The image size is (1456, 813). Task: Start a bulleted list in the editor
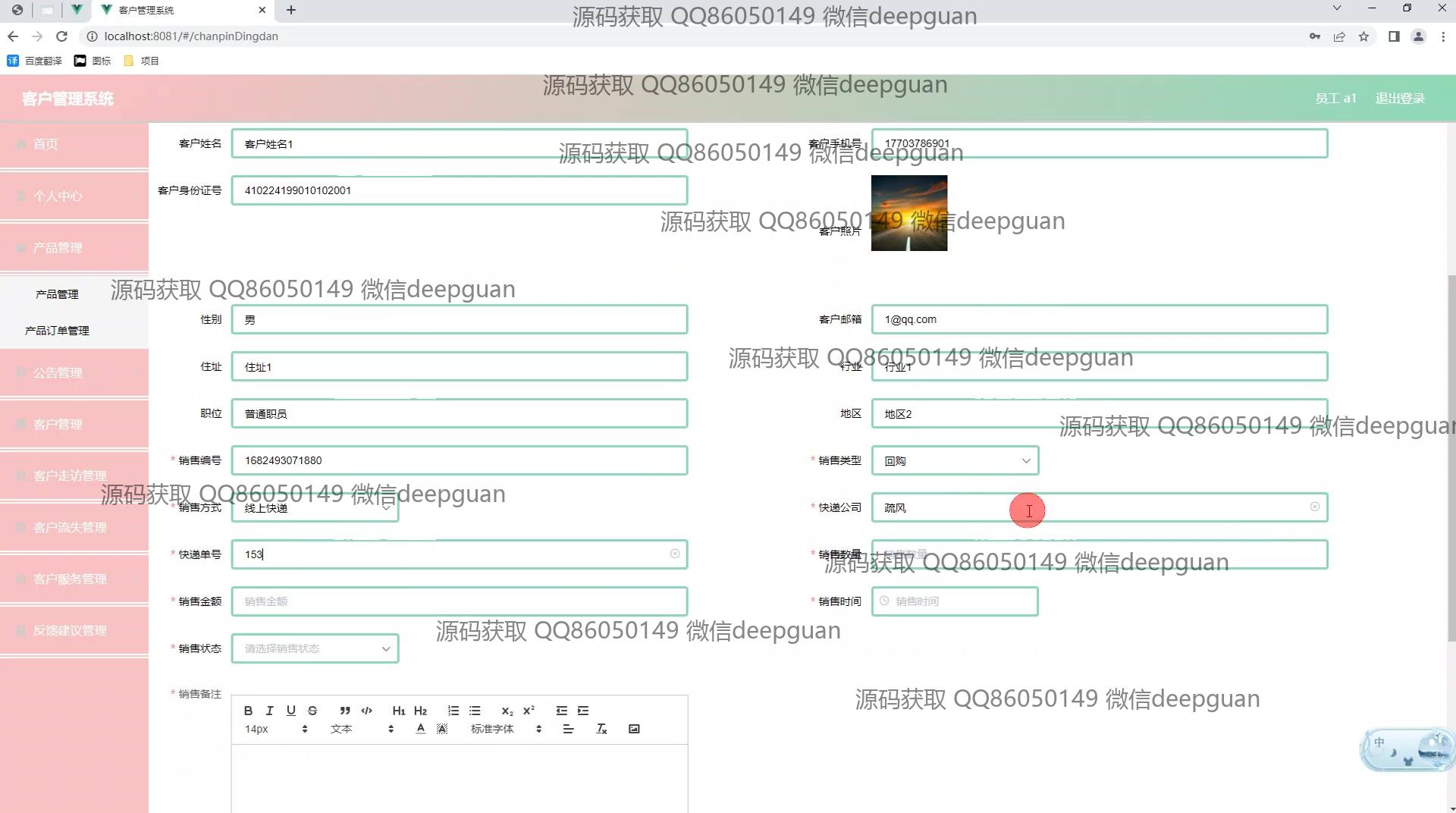(x=475, y=711)
